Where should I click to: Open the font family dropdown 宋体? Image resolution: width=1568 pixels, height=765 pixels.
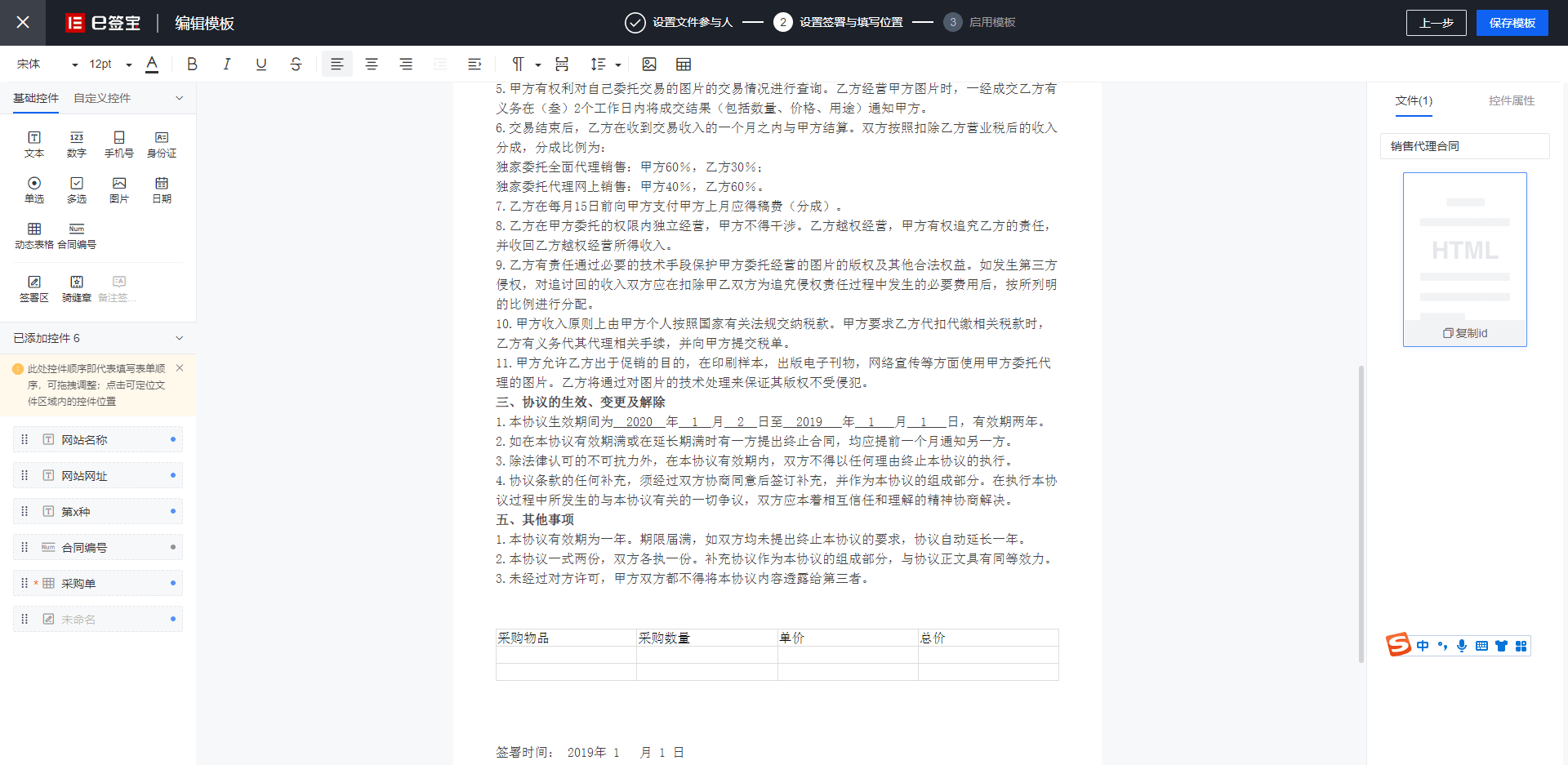(x=47, y=64)
